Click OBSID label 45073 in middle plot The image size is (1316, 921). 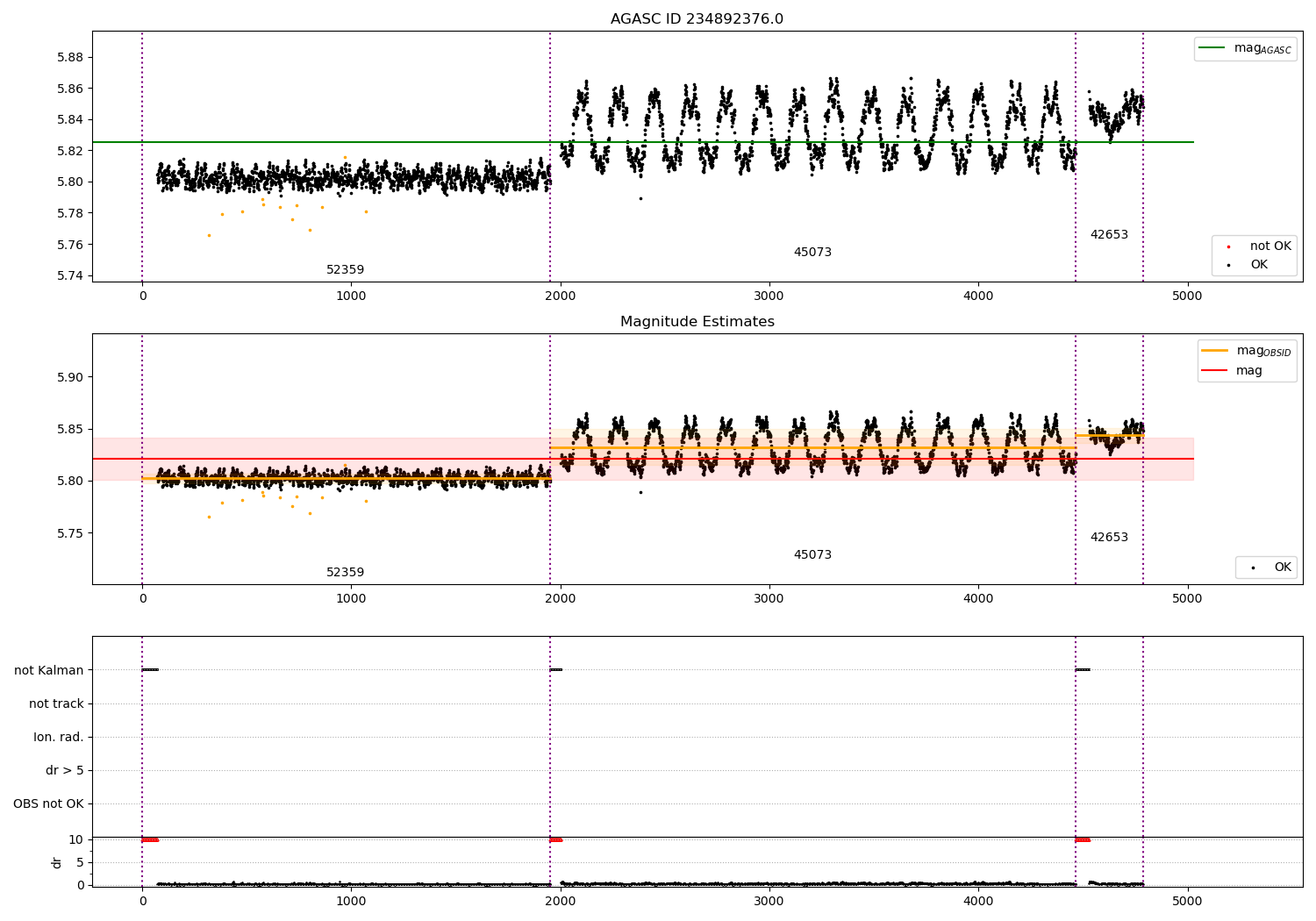[x=812, y=555]
